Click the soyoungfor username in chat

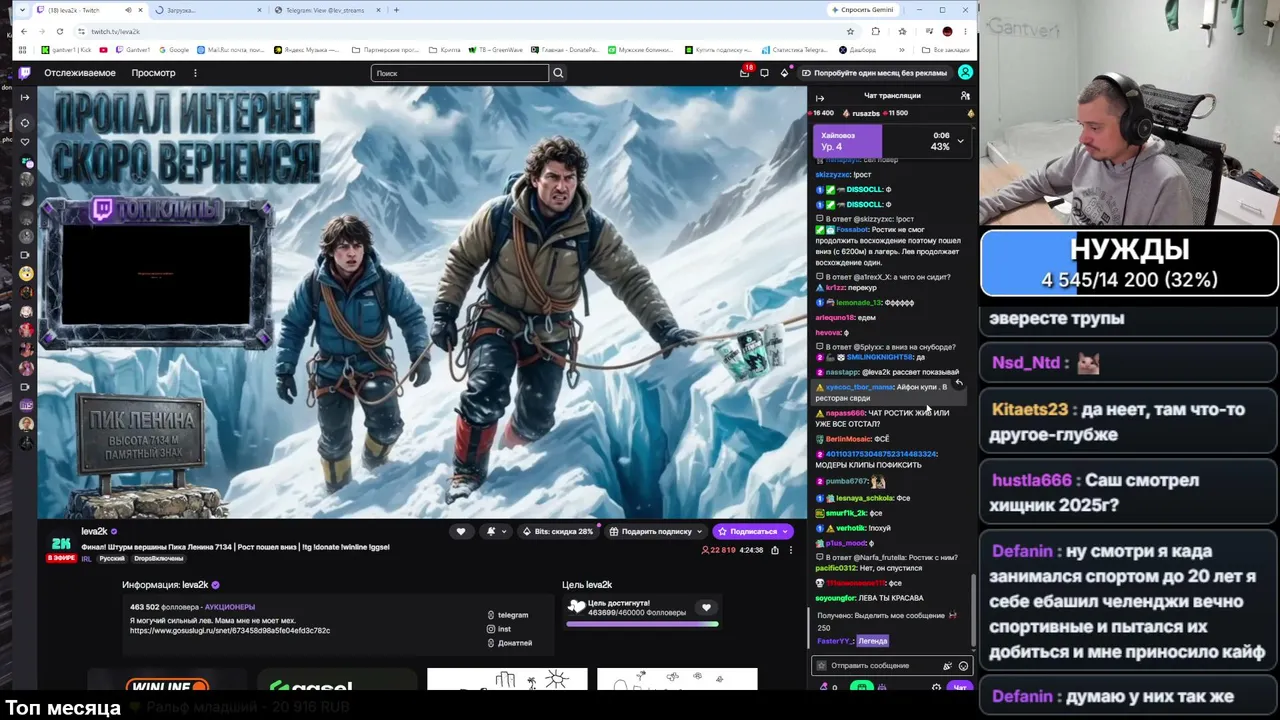(x=836, y=598)
